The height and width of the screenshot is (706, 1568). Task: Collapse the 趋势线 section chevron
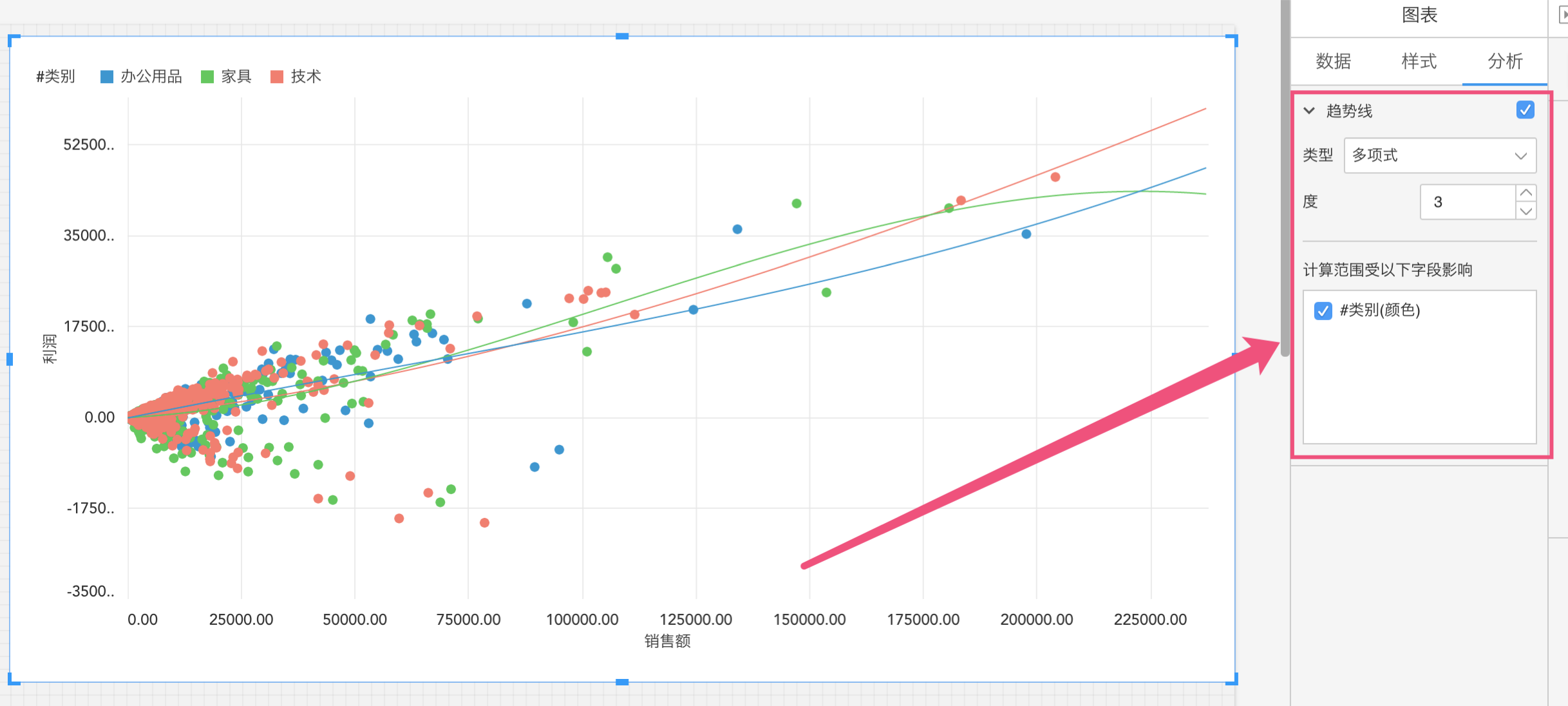point(1309,111)
